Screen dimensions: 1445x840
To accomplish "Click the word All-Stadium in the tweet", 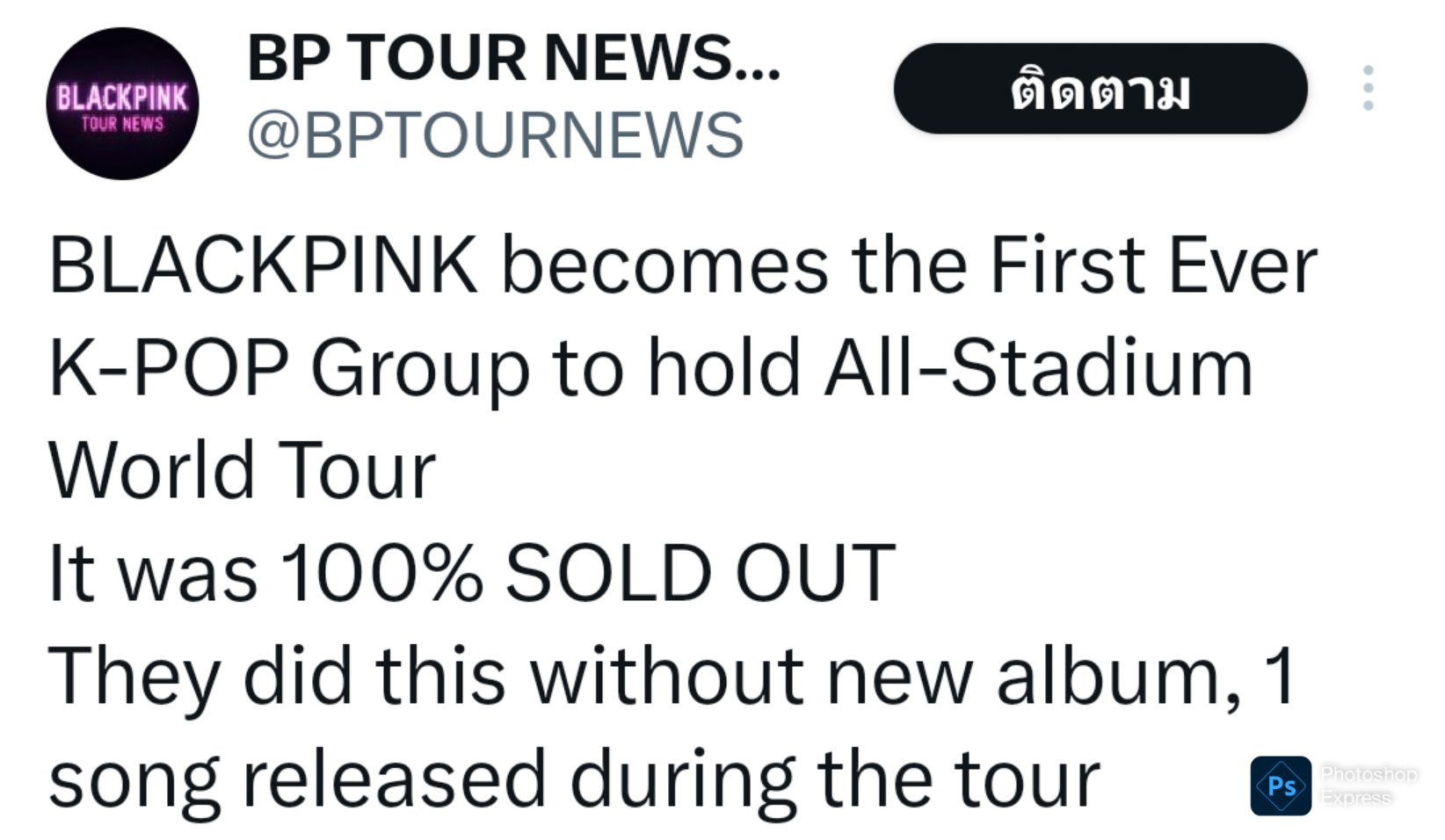I will 1038,368.
